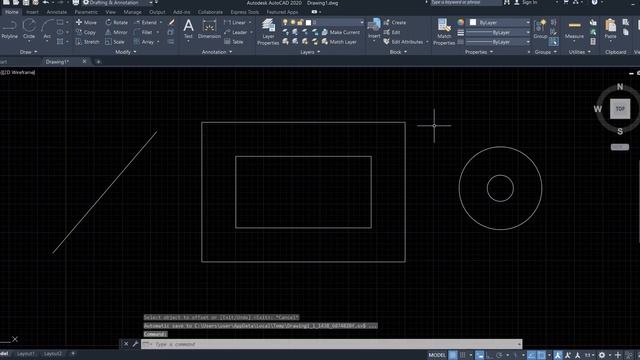Click the Array tool
Image resolution: width=640 pixels, height=360 pixels.
pyautogui.click(x=144, y=42)
